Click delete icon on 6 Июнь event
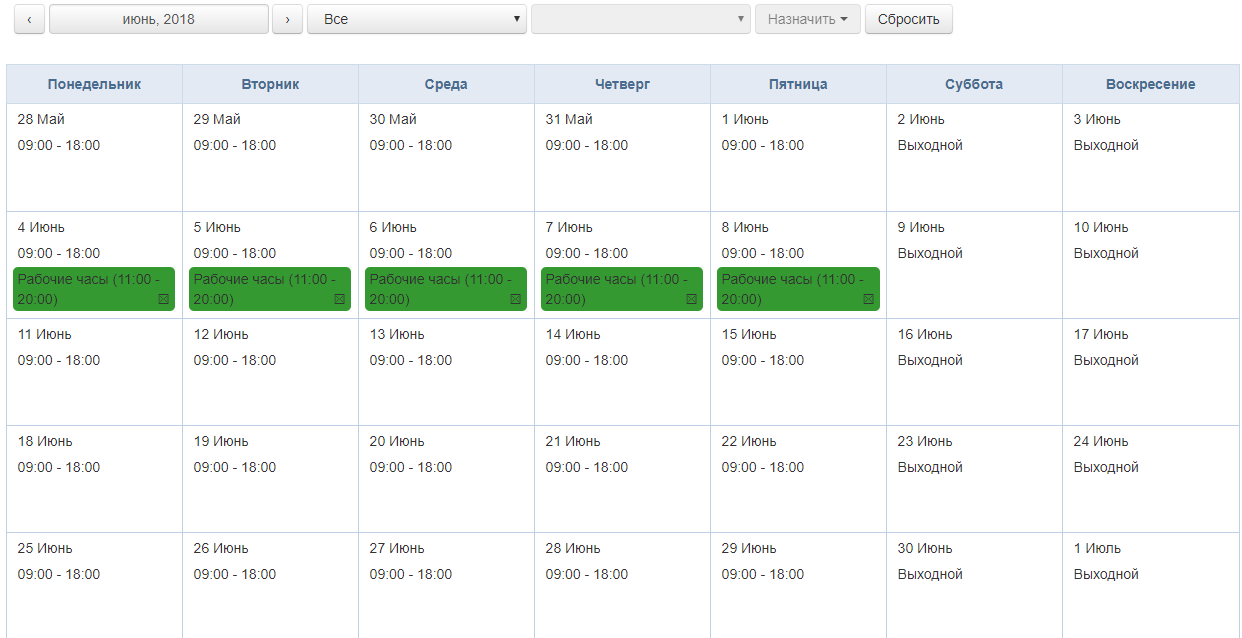Image resolution: width=1242 pixels, height=638 pixels. [515, 299]
